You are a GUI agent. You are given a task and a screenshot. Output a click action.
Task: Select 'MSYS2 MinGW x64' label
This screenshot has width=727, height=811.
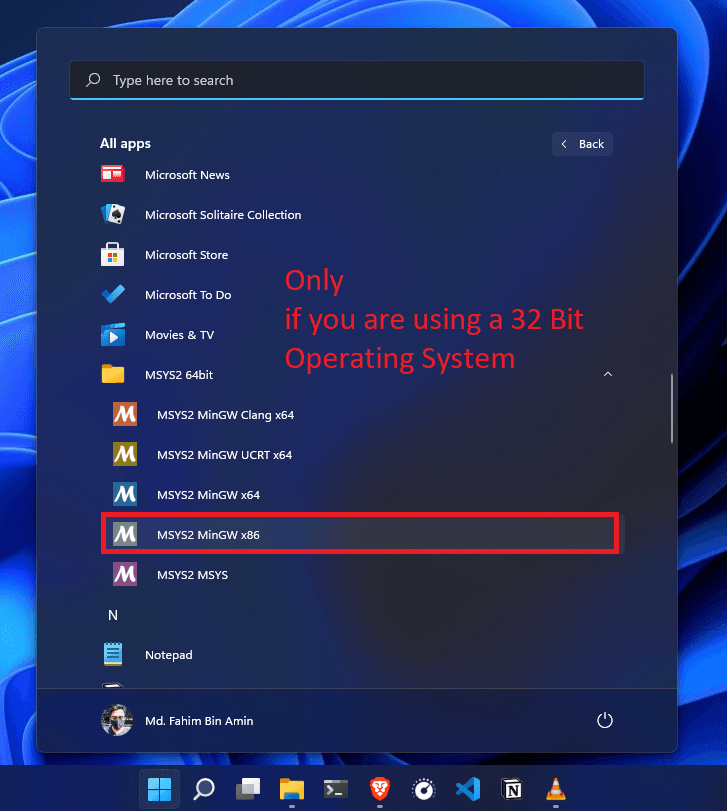208,494
